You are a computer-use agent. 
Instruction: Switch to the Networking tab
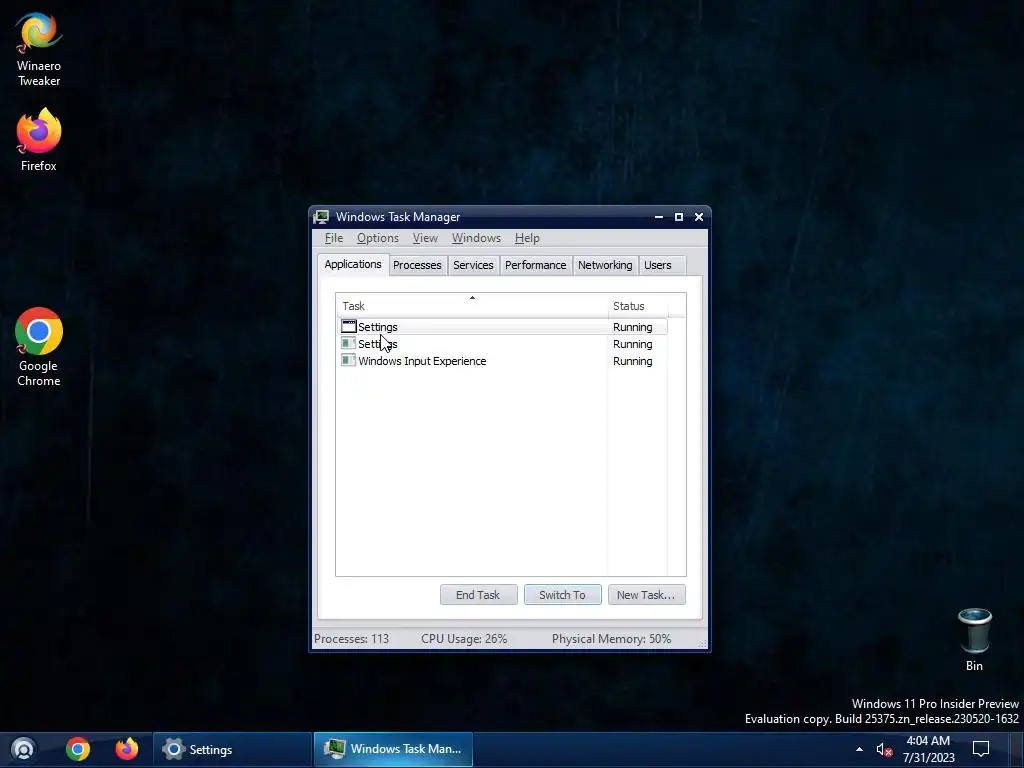click(605, 265)
